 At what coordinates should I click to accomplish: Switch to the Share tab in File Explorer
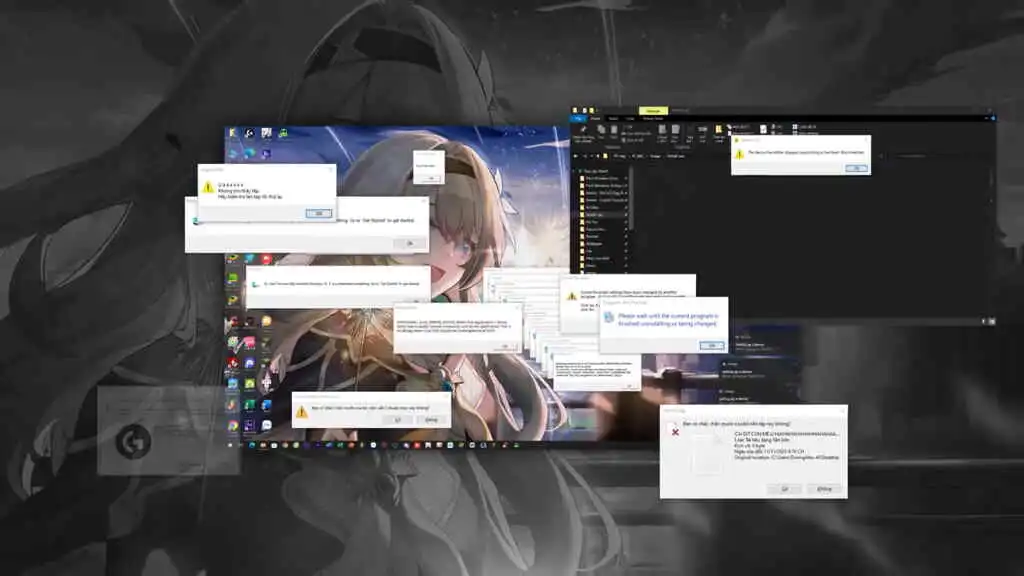coord(613,119)
